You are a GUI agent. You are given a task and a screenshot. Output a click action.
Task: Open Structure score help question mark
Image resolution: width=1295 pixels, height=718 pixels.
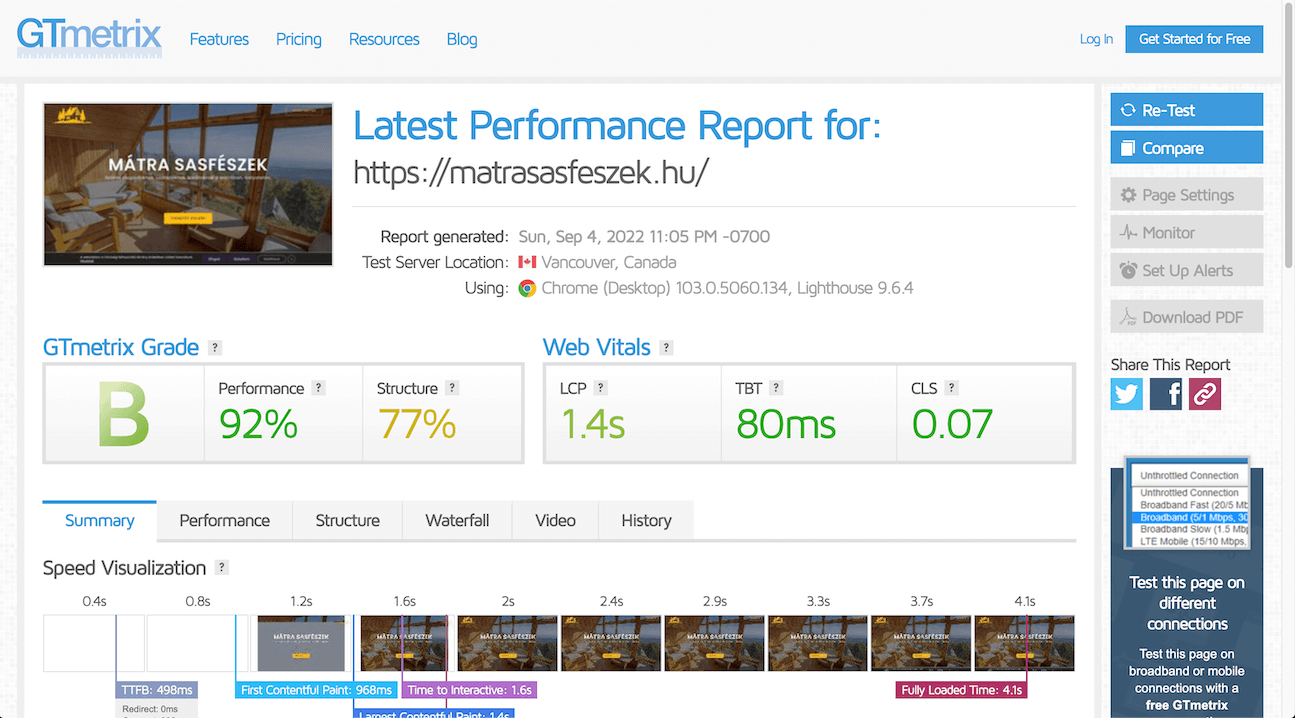pos(452,388)
